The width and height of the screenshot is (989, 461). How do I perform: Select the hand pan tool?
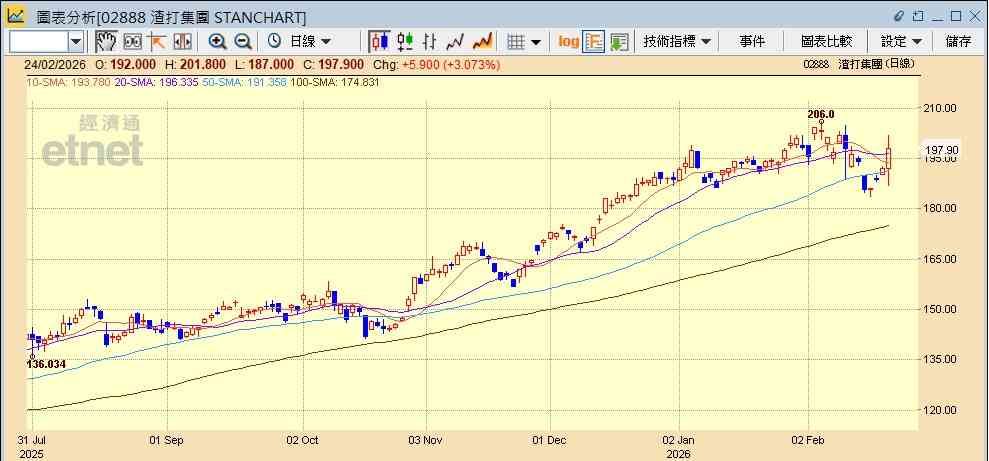click(107, 42)
